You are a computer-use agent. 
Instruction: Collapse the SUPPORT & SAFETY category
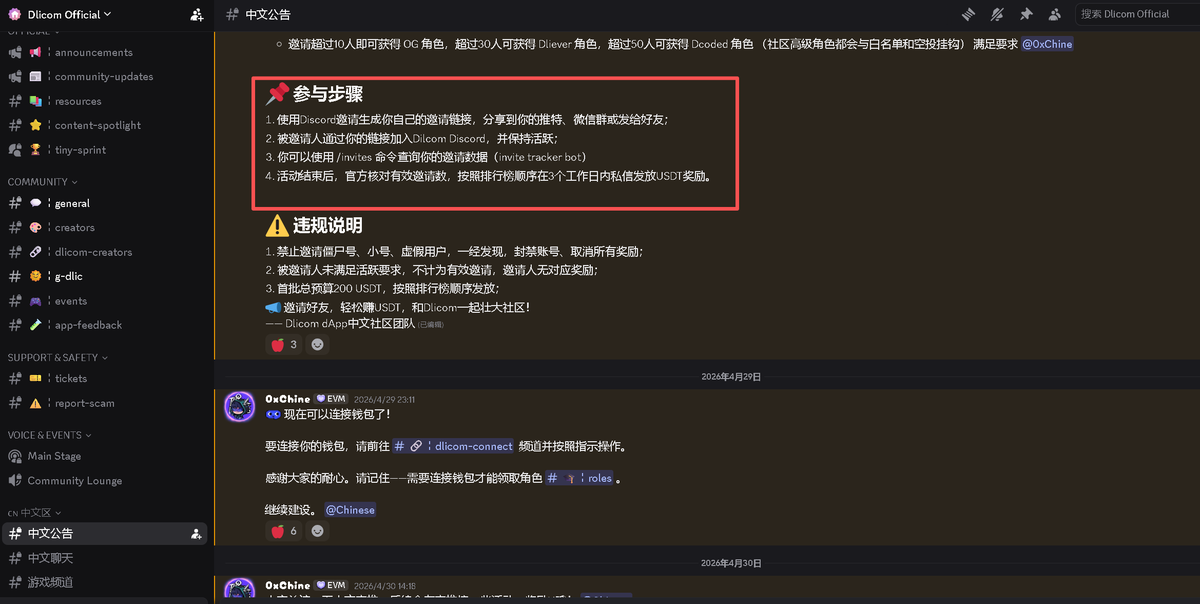click(57, 357)
